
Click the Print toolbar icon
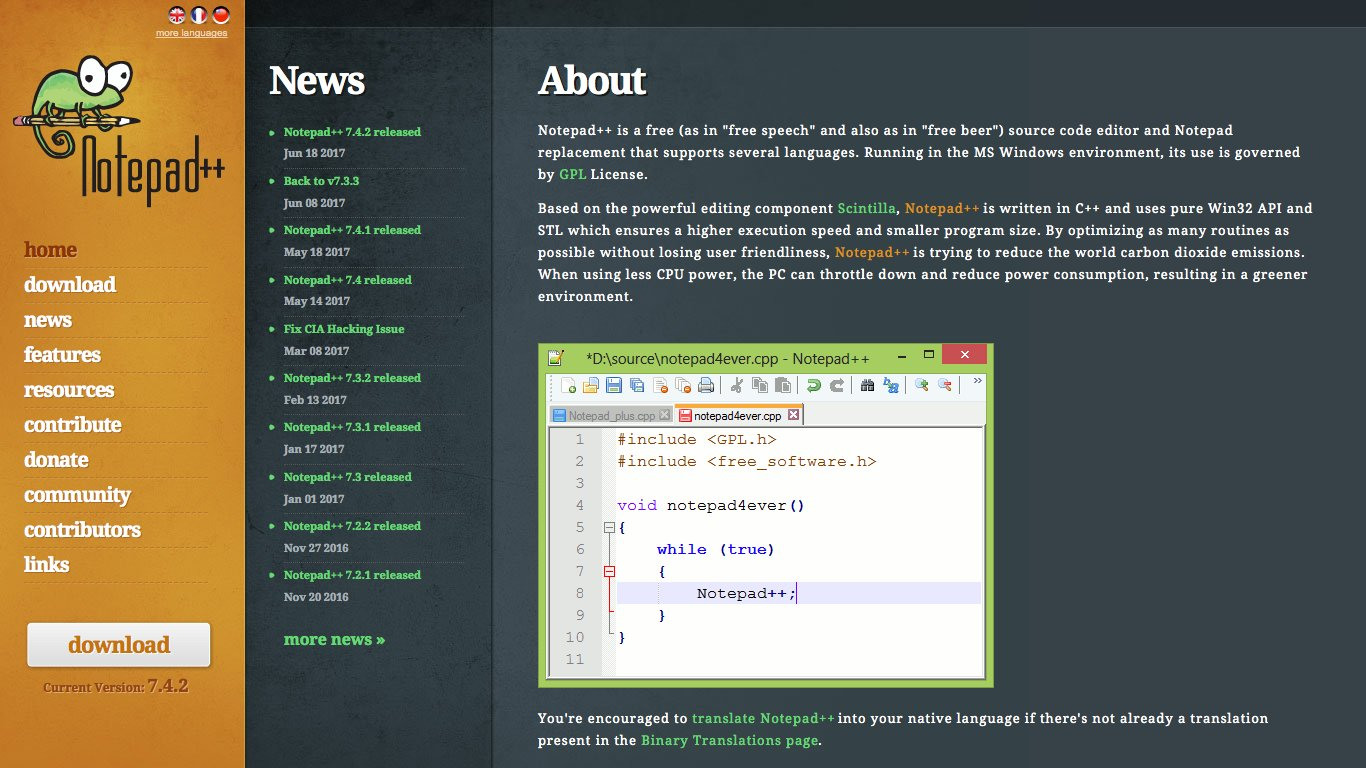pyautogui.click(x=706, y=385)
